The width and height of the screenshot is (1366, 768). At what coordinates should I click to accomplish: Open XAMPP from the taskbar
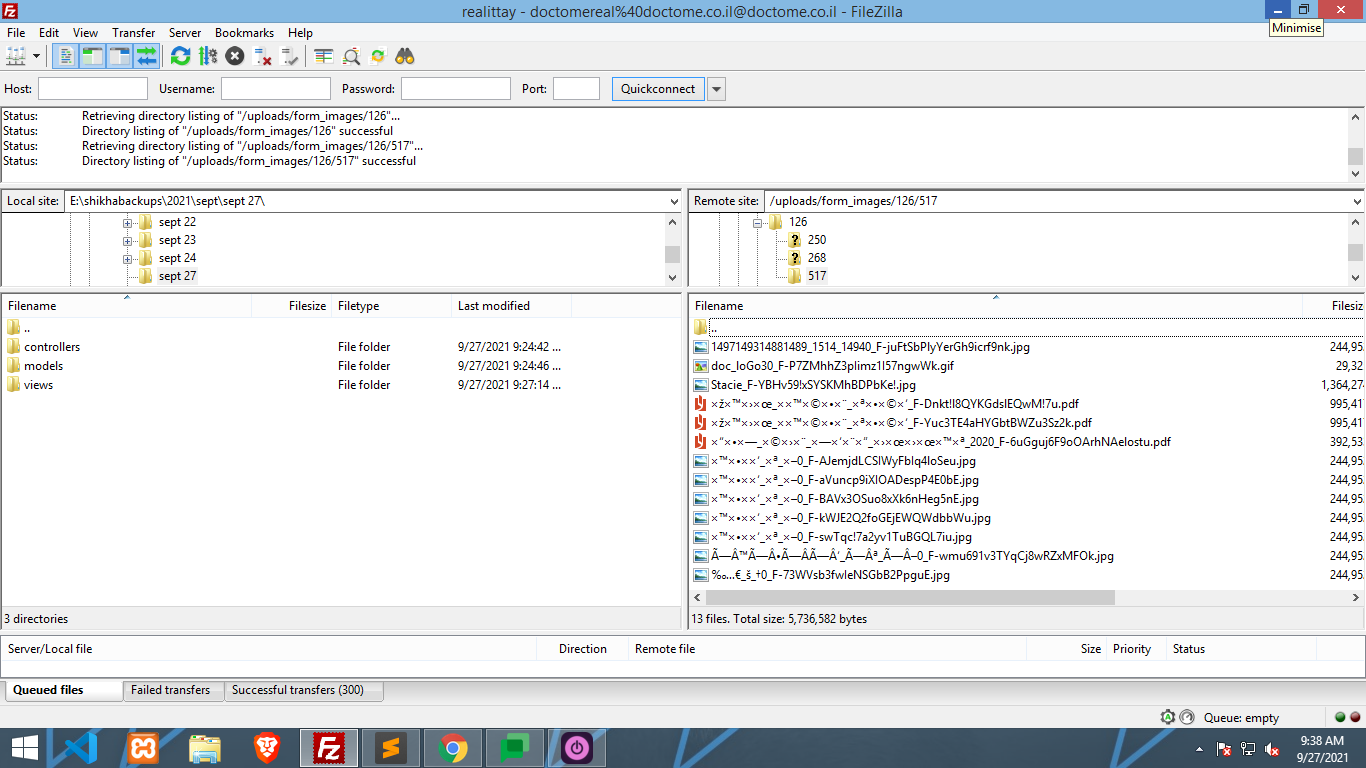(x=143, y=748)
